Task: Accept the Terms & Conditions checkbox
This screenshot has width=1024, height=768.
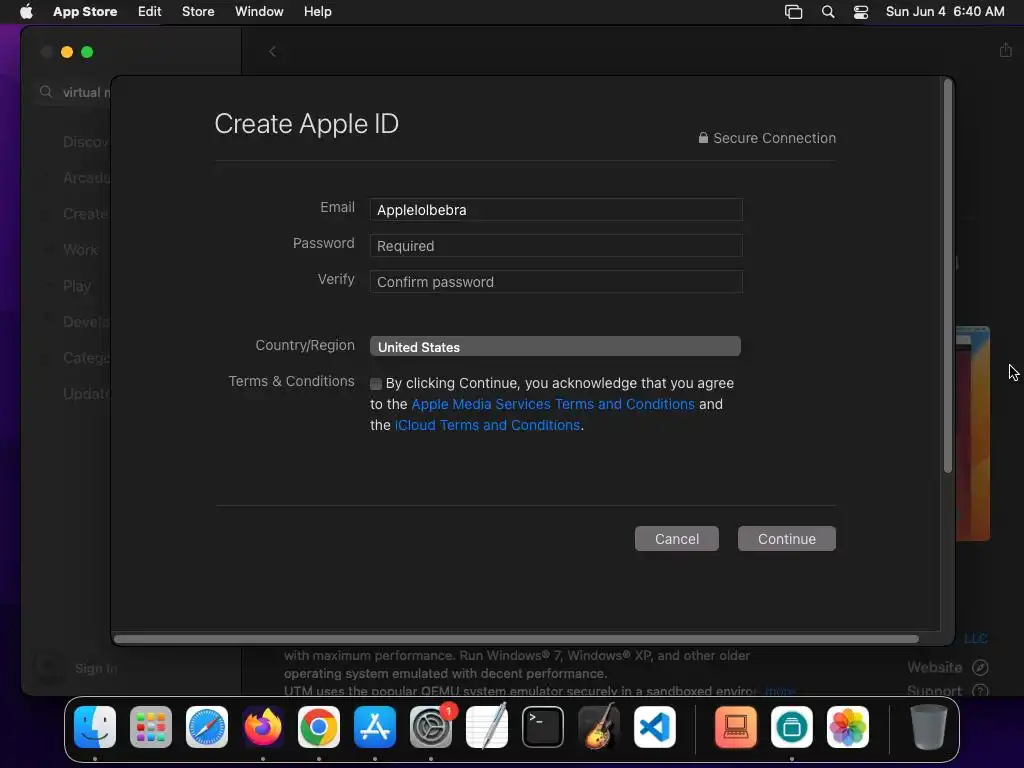Action: pyautogui.click(x=376, y=384)
